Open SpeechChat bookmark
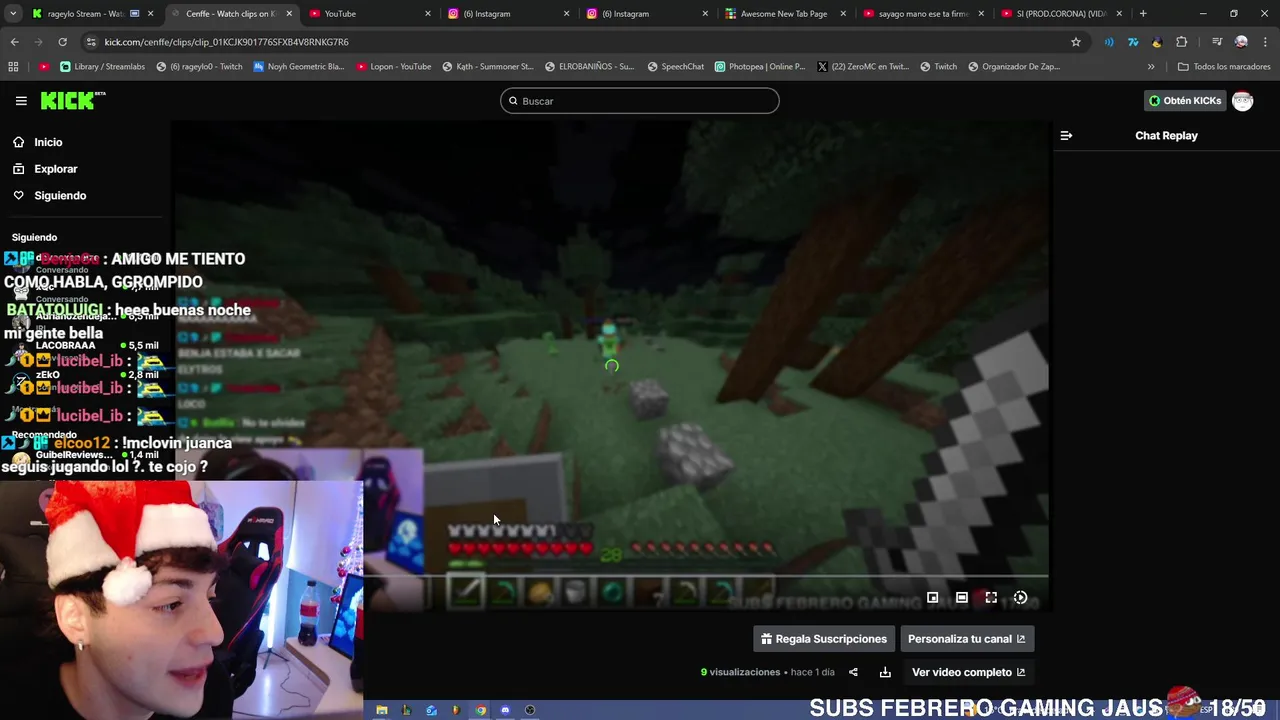 [x=675, y=67]
